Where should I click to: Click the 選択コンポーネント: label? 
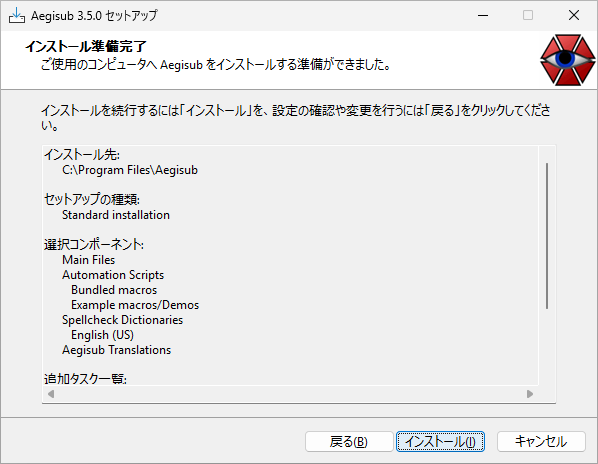coord(94,245)
